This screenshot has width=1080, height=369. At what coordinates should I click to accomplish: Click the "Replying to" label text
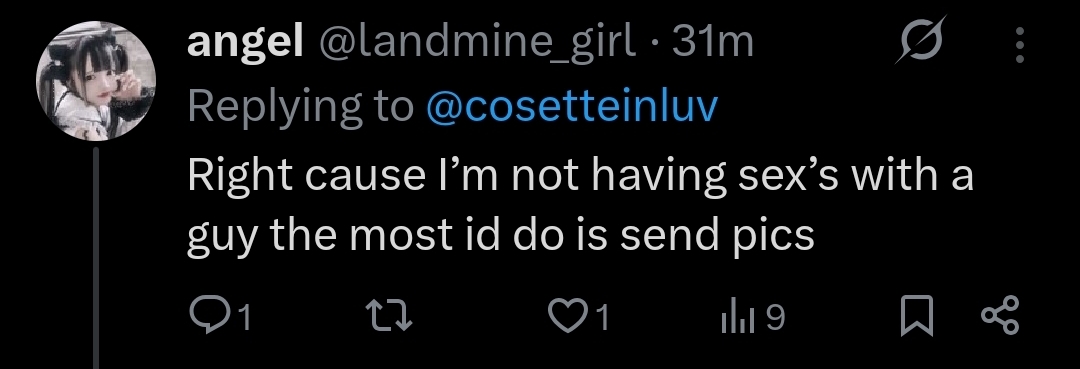(x=300, y=107)
